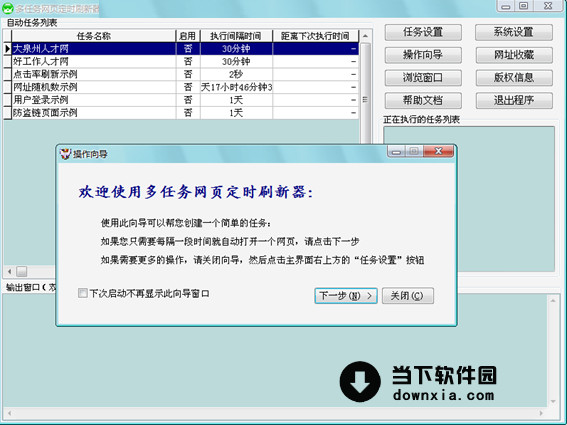This screenshot has width=567, height=425.
Task: Click the enabled cell of 用户登录示例
Action: pyautogui.click(x=188, y=100)
